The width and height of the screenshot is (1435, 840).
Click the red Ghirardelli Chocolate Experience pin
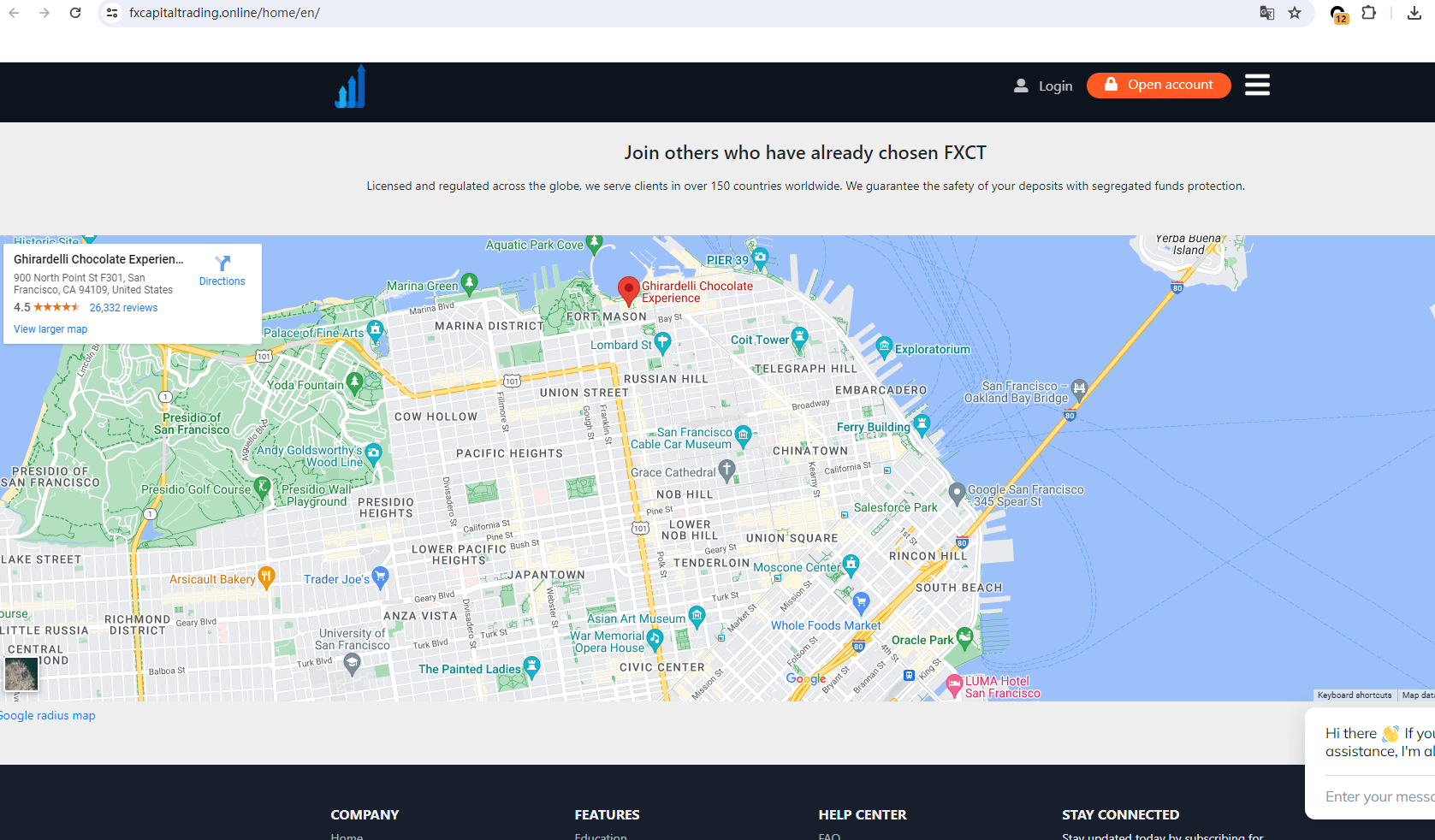[x=628, y=289]
